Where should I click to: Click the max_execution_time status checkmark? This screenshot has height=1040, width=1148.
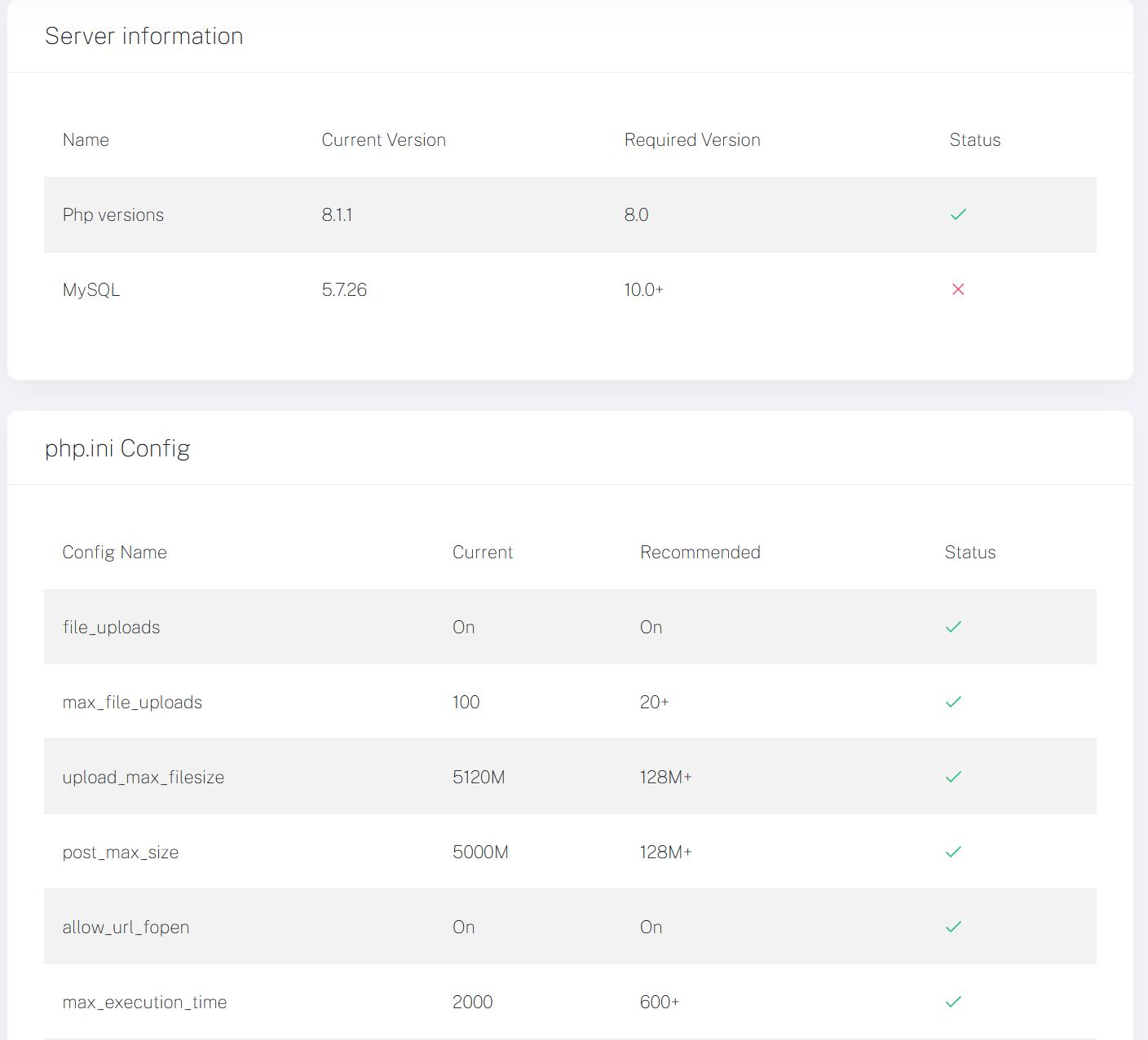coord(953,1002)
